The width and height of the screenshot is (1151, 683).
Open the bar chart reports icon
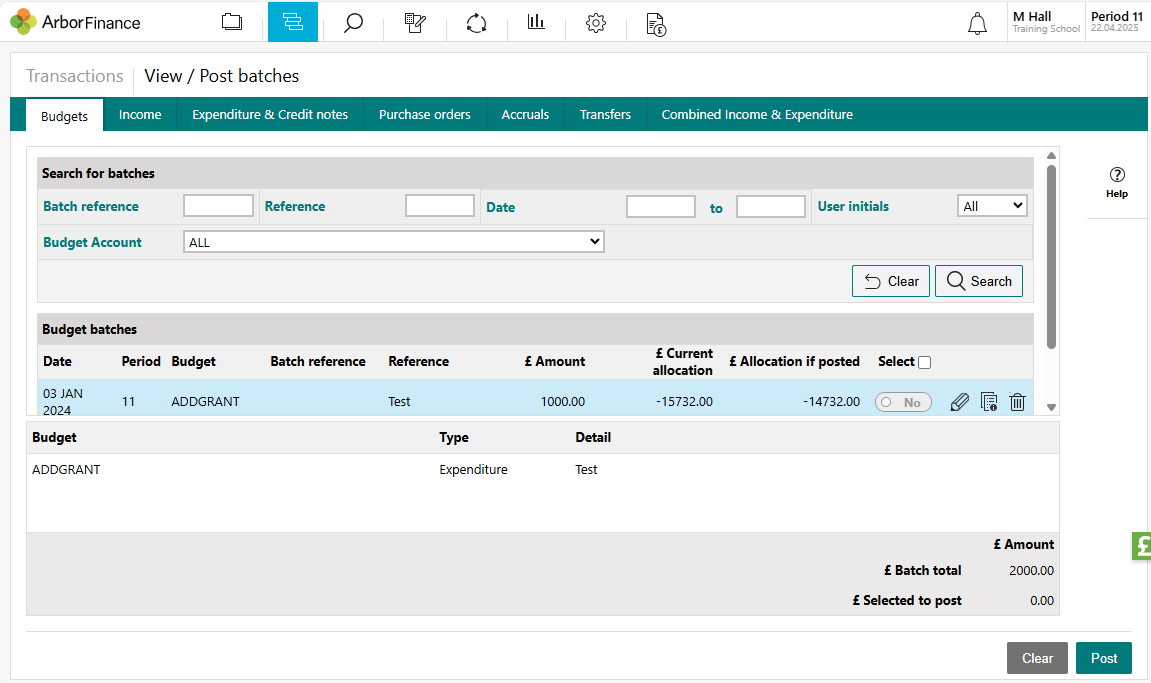click(536, 22)
